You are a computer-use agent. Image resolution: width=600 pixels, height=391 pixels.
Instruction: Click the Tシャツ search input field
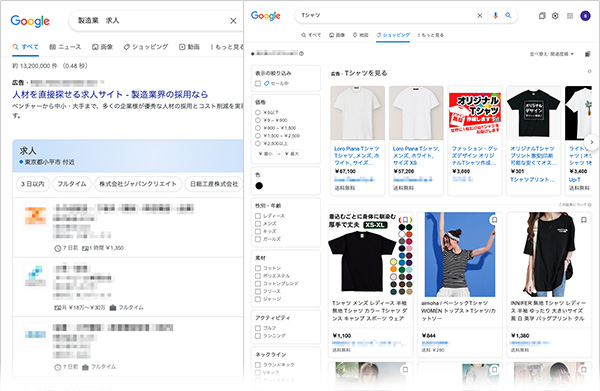coord(386,15)
